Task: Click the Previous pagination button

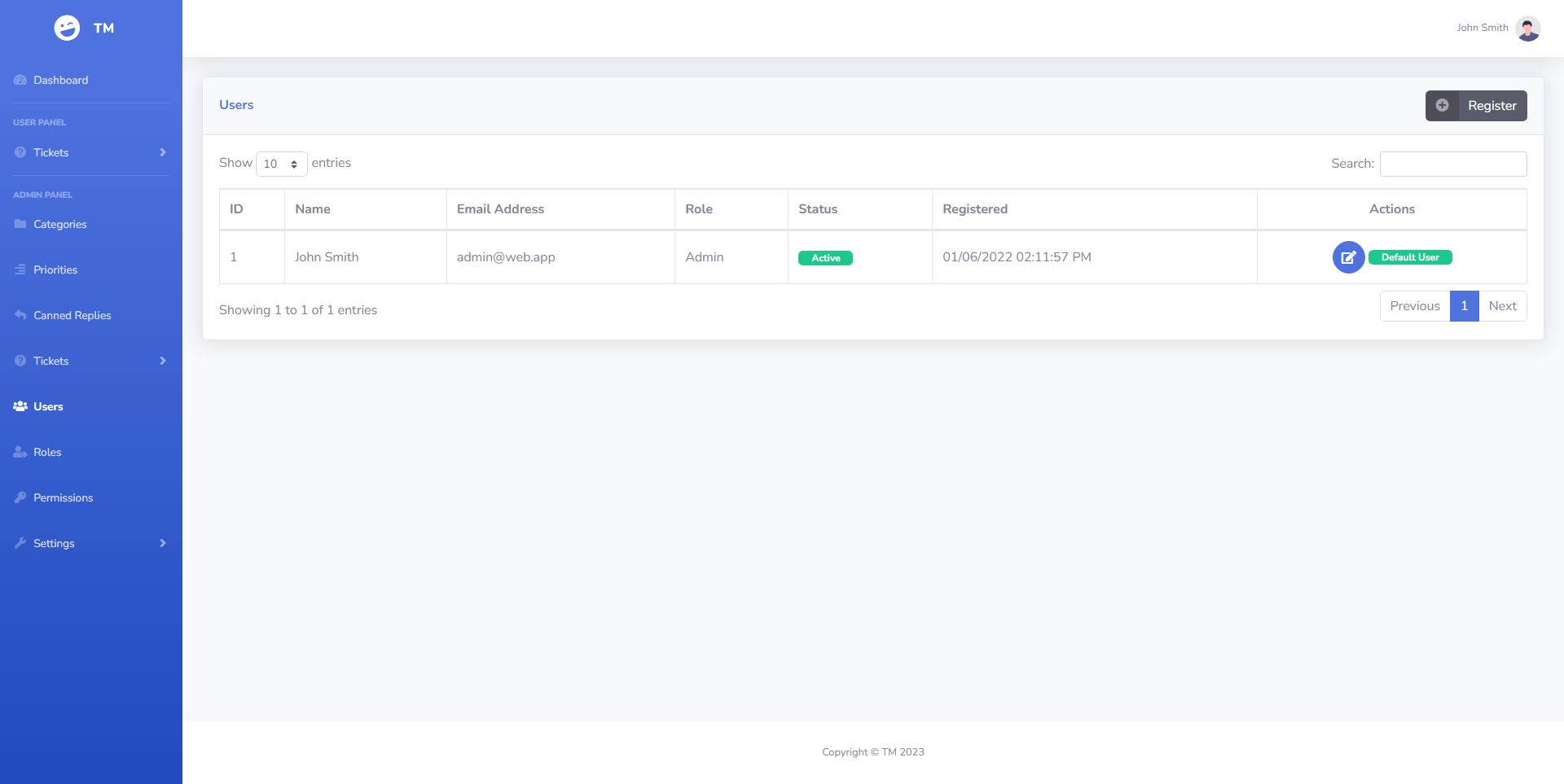Action: pos(1415,306)
